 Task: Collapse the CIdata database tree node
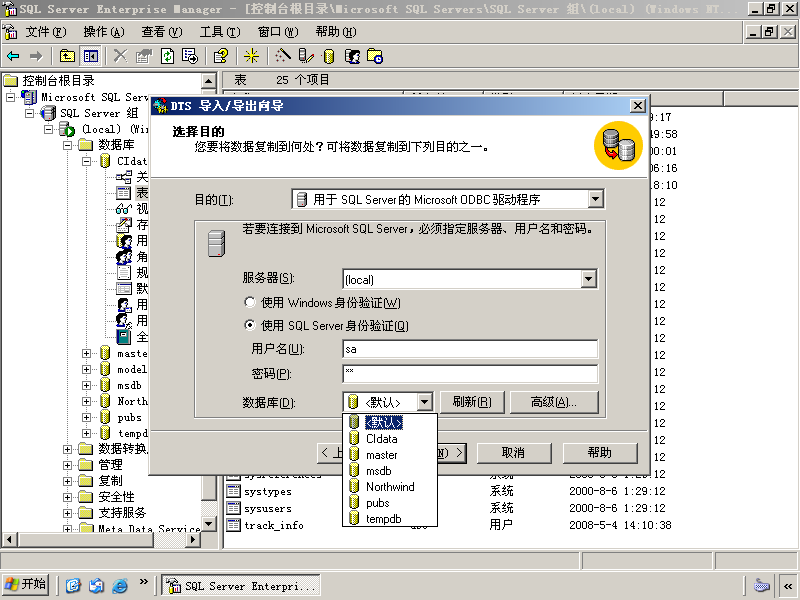pyautogui.click(x=87, y=161)
